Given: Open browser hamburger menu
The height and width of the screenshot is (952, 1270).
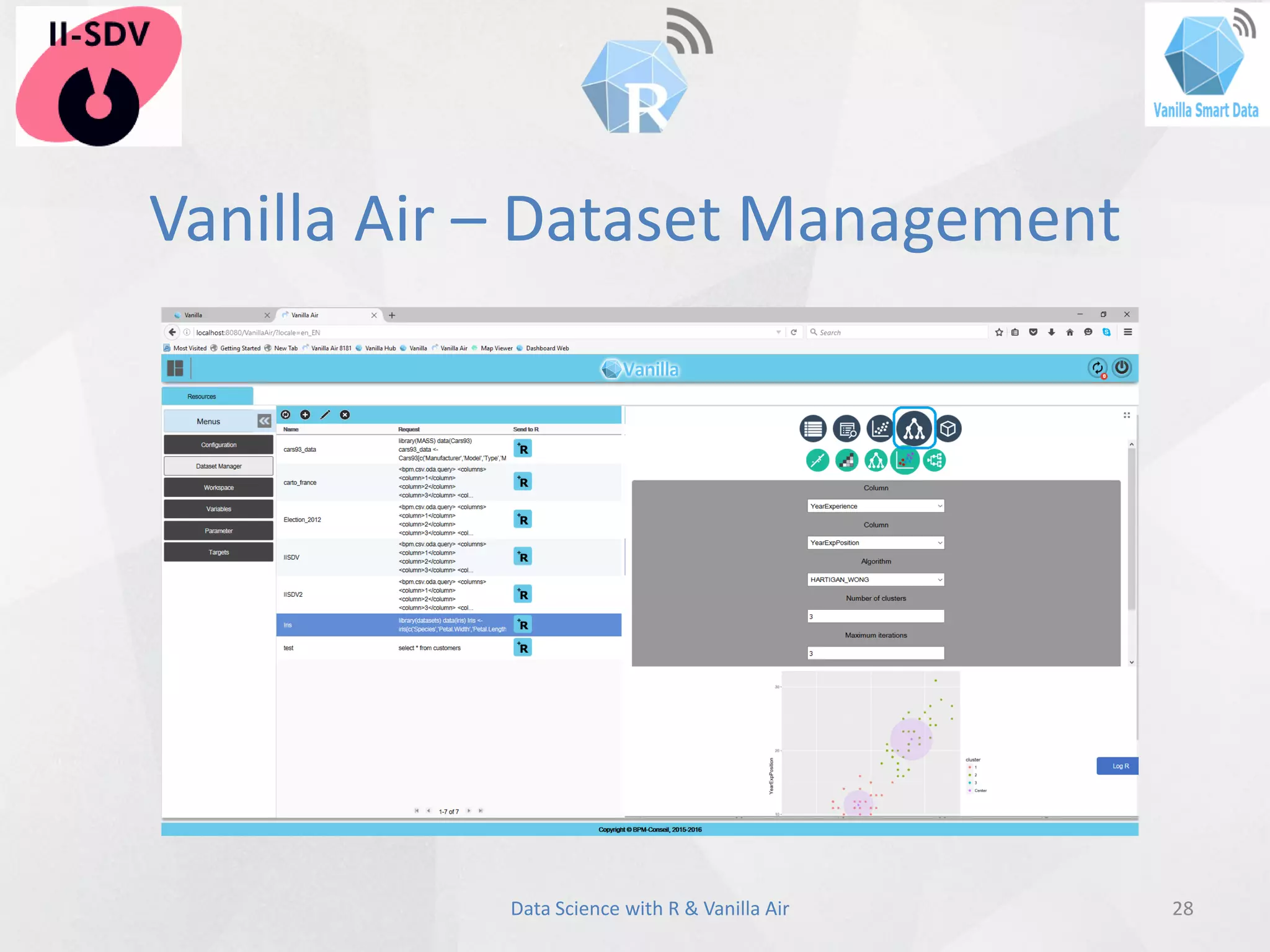Looking at the screenshot, I should pos(1128,332).
